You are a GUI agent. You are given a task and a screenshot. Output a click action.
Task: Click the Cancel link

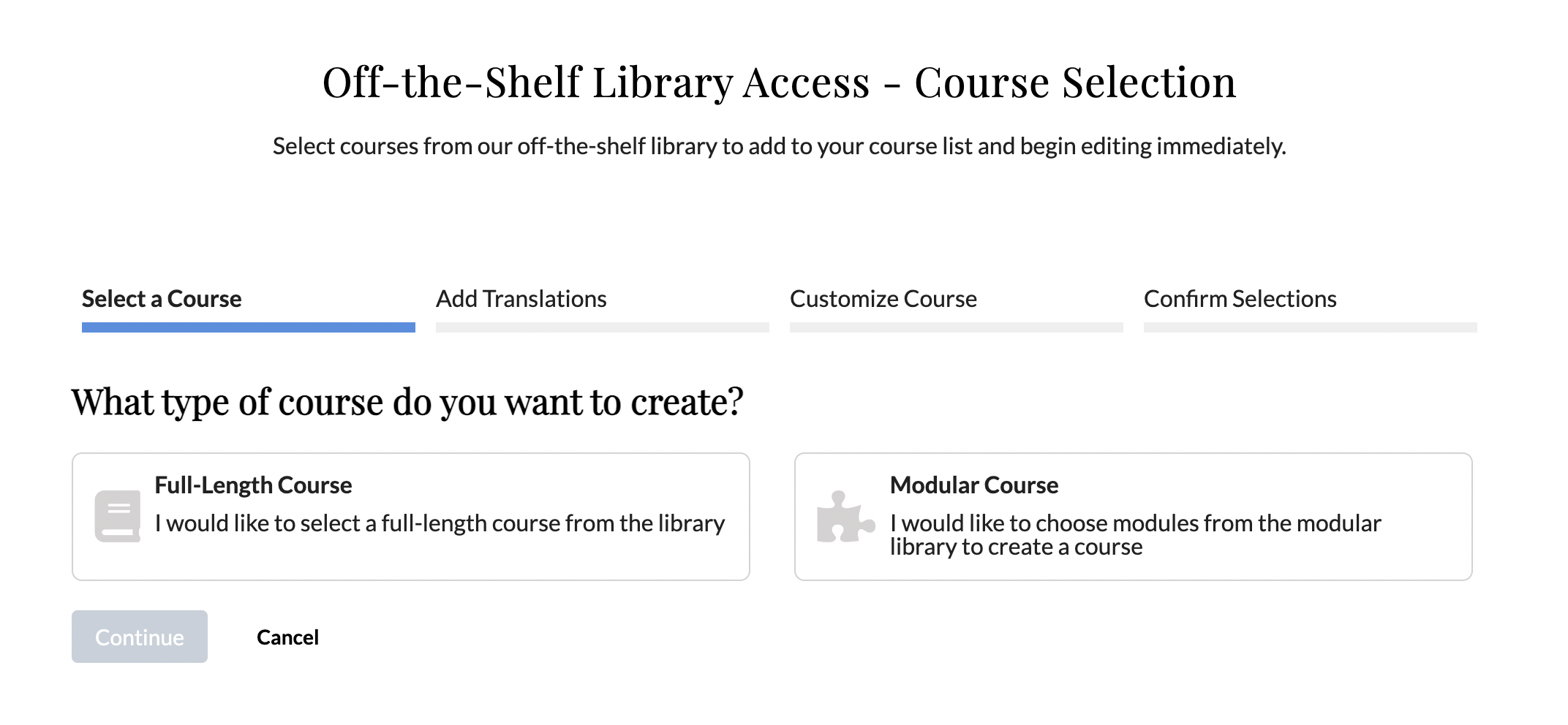point(287,637)
